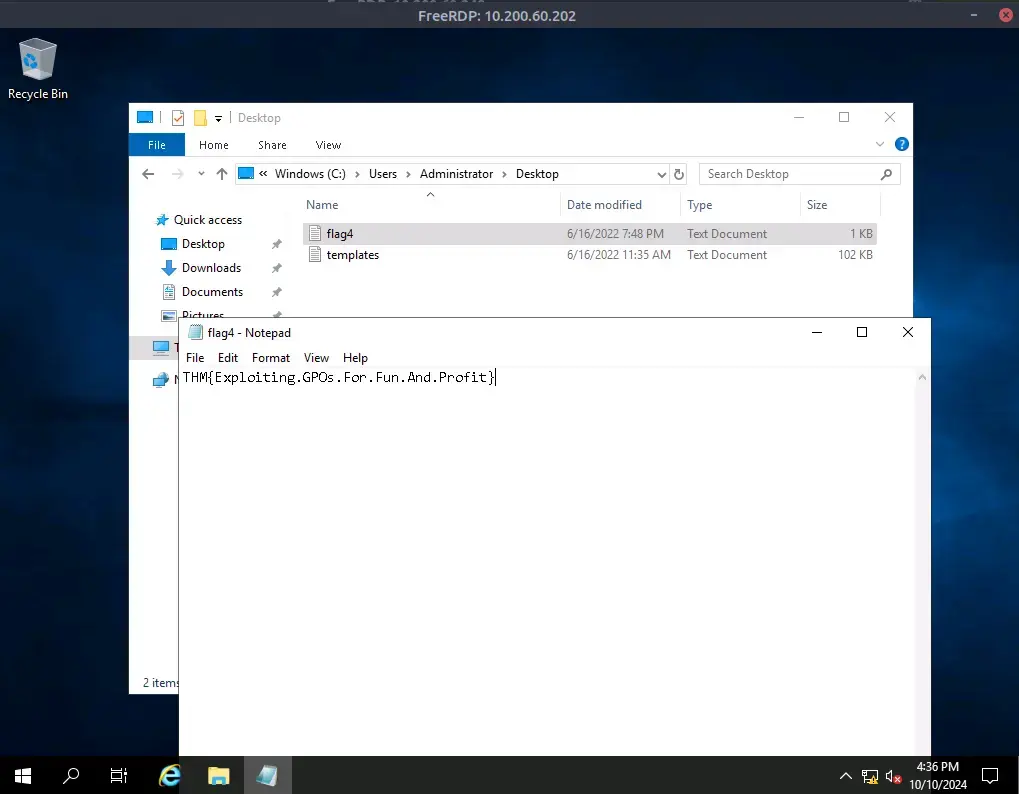Open the Notepad File menu

point(195,358)
